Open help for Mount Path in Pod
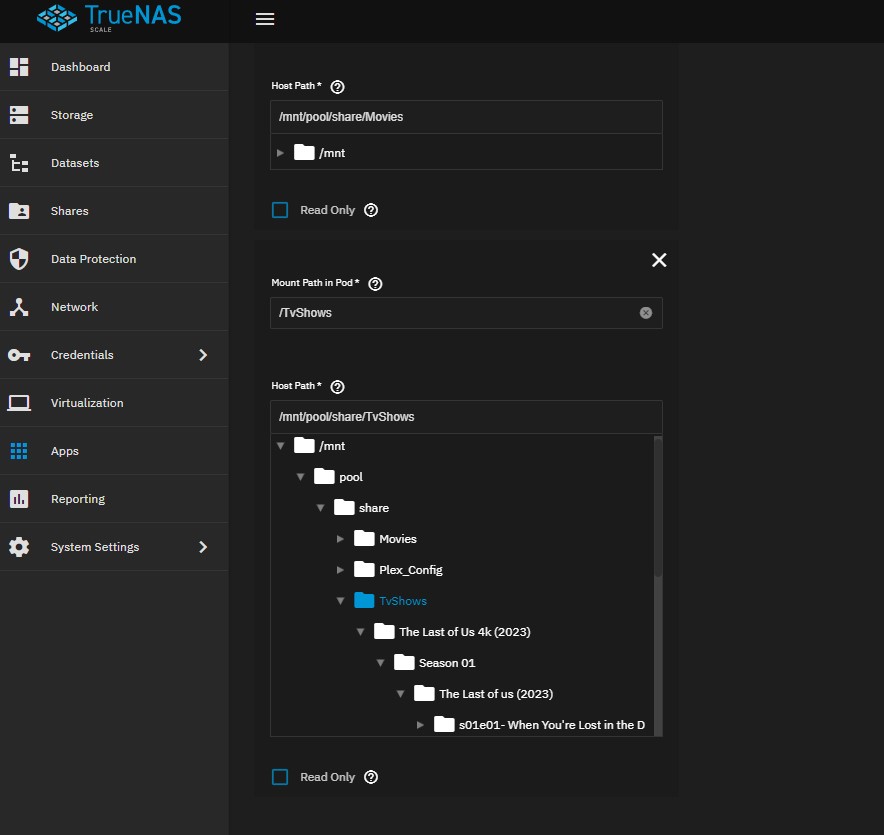 click(376, 284)
